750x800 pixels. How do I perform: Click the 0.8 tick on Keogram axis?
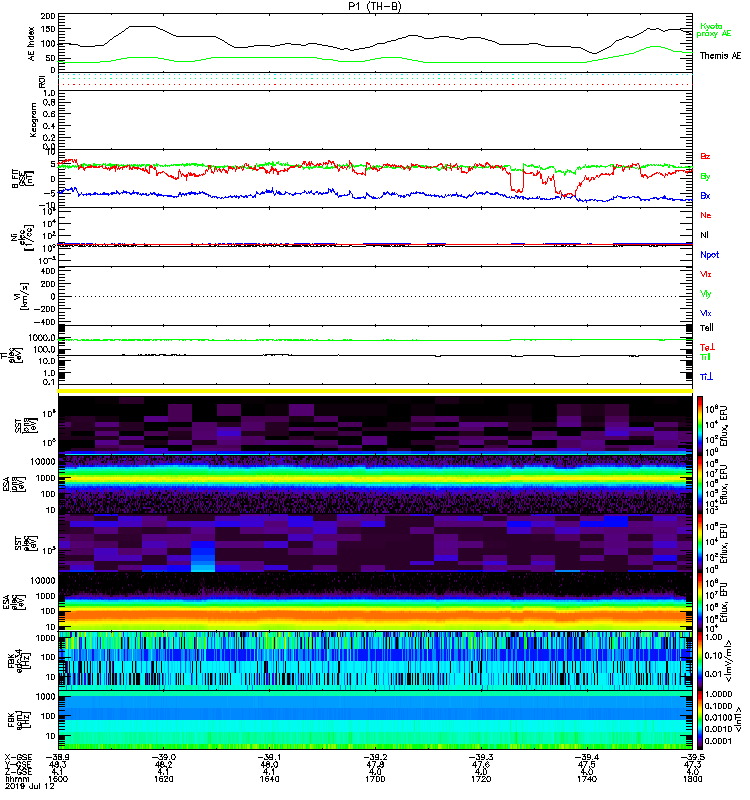click(49, 103)
